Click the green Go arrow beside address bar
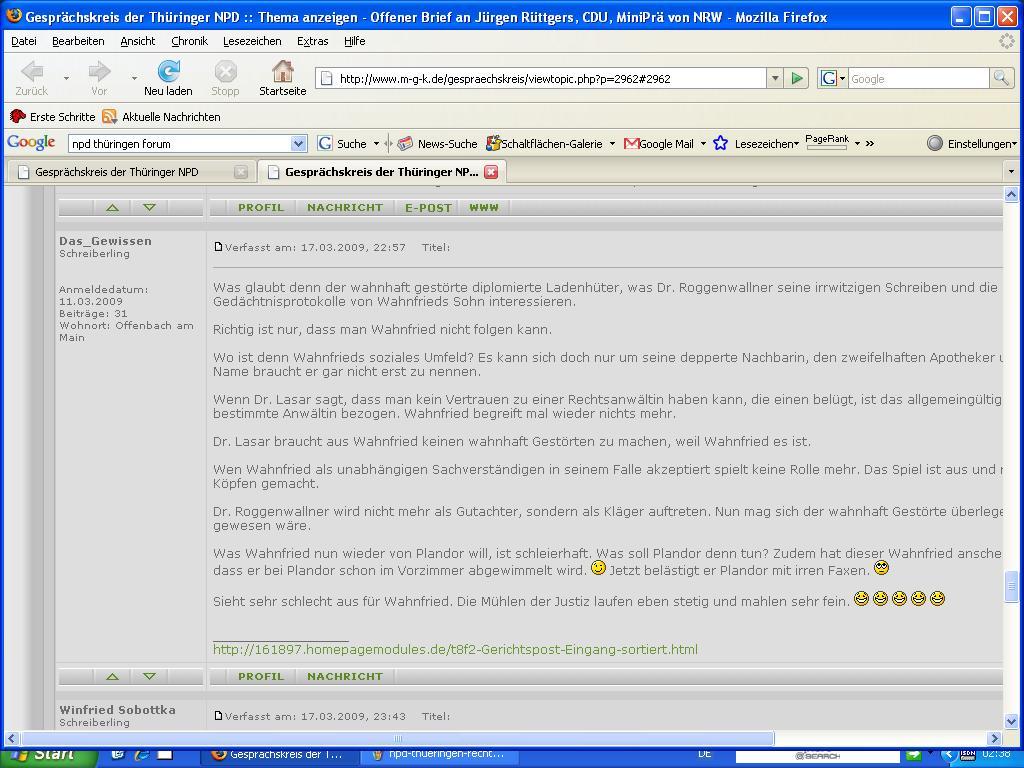The height and width of the screenshot is (768, 1024). [x=796, y=78]
